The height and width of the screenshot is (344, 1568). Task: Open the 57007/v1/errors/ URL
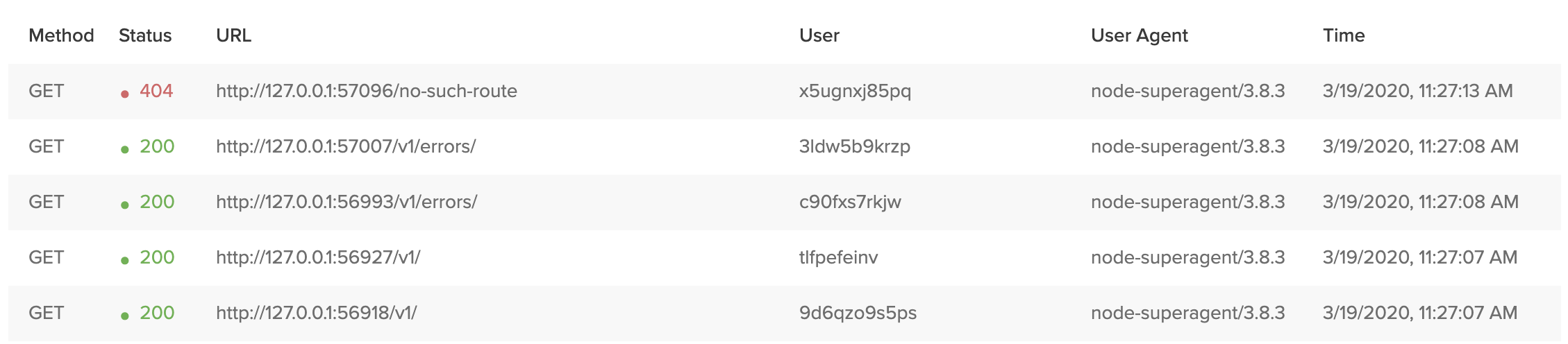click(x=346, y=146)
